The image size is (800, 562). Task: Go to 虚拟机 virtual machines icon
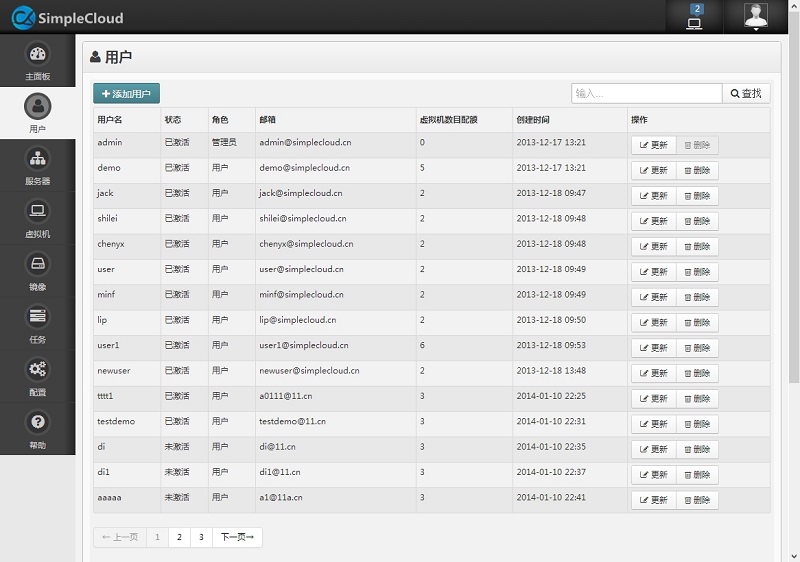pos(37,212)
